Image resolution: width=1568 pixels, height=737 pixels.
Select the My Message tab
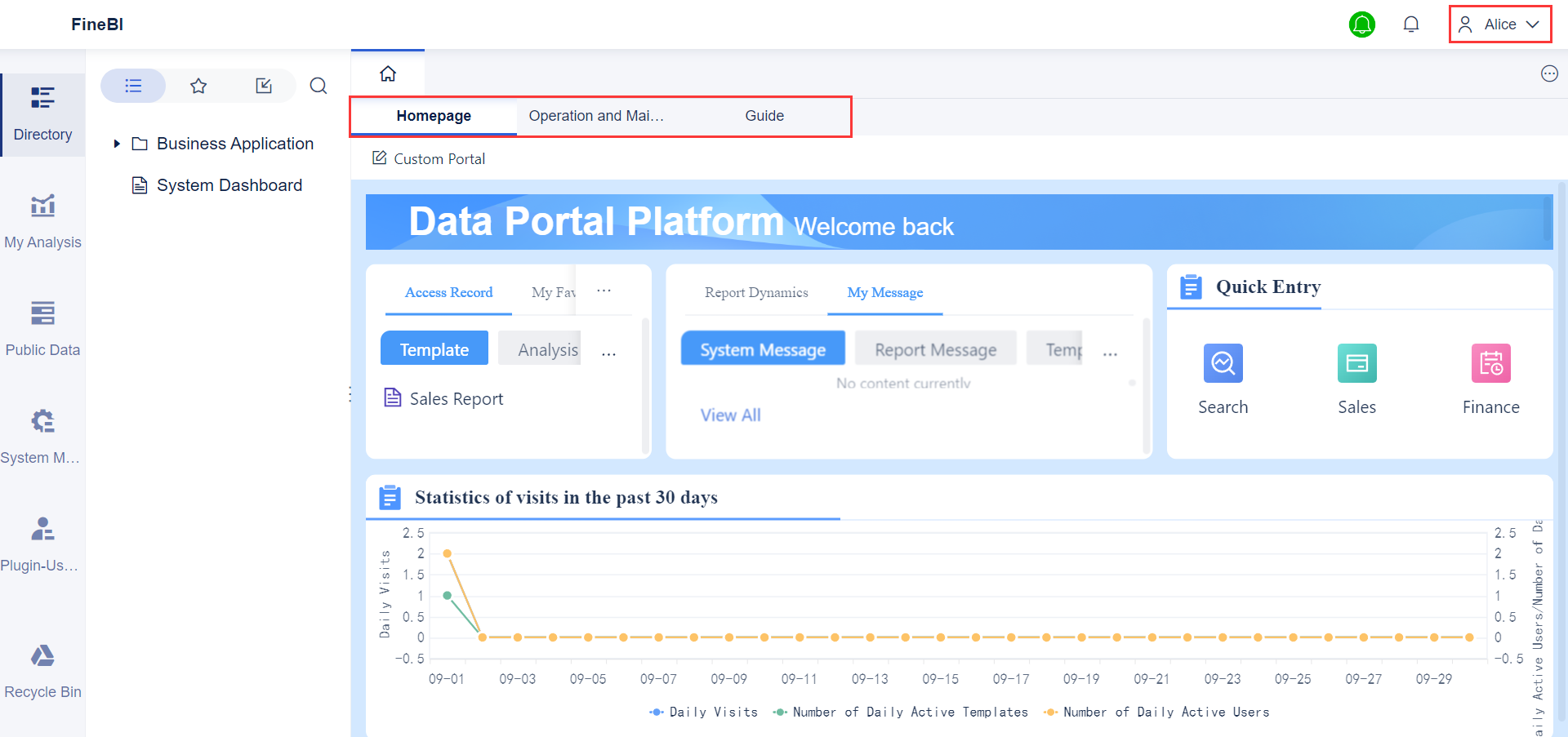pos(885,292)
